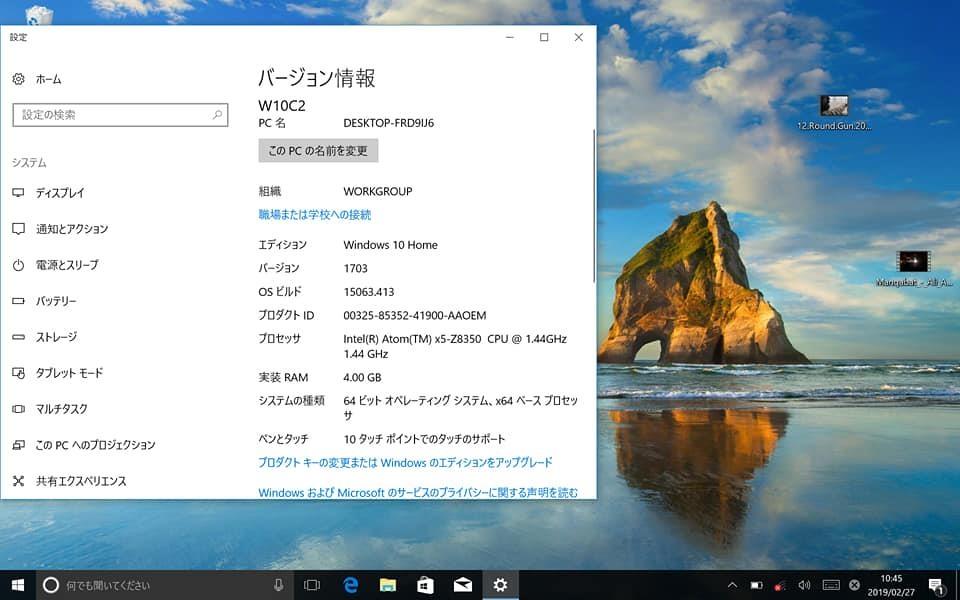Click the Cortana microphone icon
The image size is (960, 600).
coord(279,585)
